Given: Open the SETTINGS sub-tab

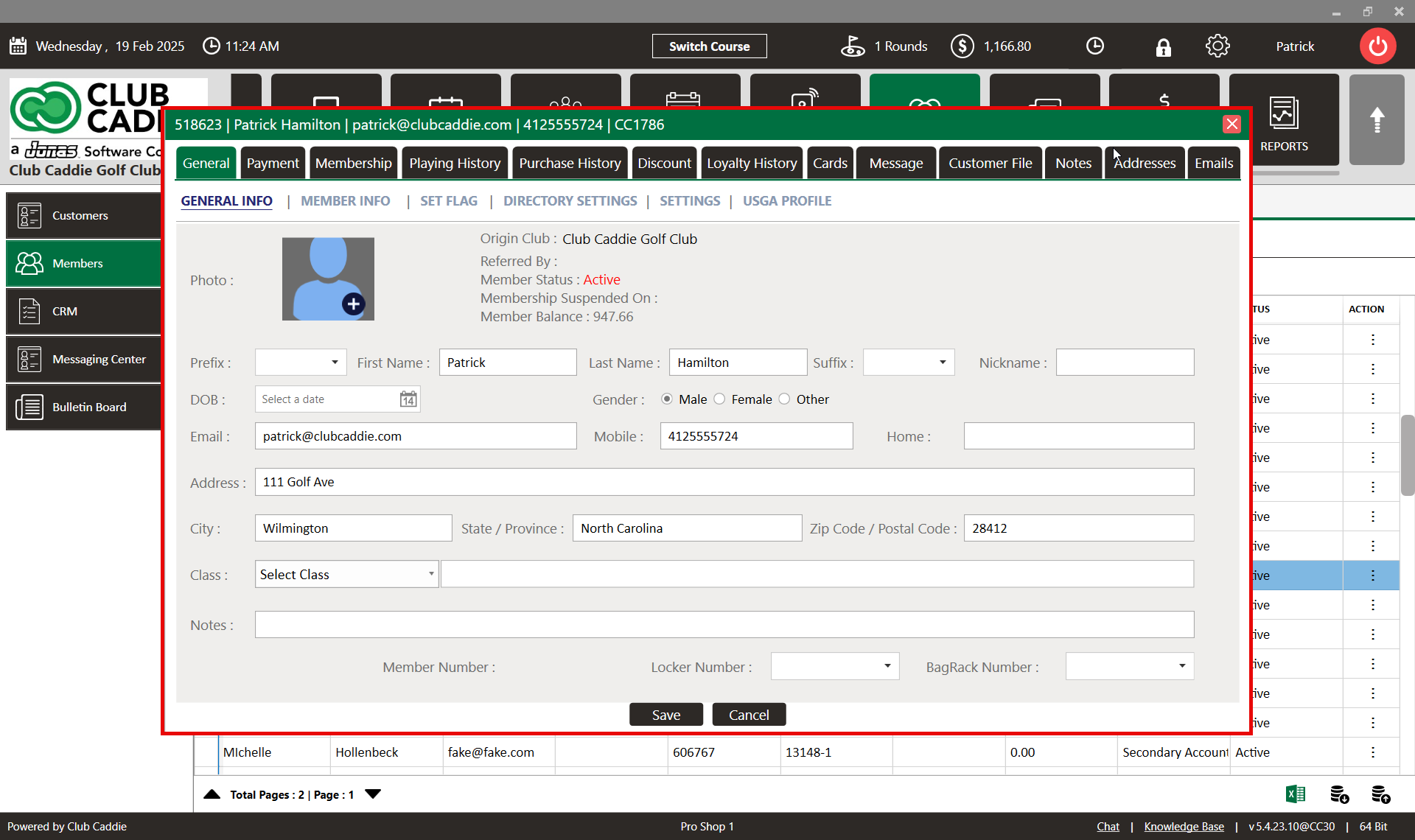Looking at the screenshot, I should 690,200.
